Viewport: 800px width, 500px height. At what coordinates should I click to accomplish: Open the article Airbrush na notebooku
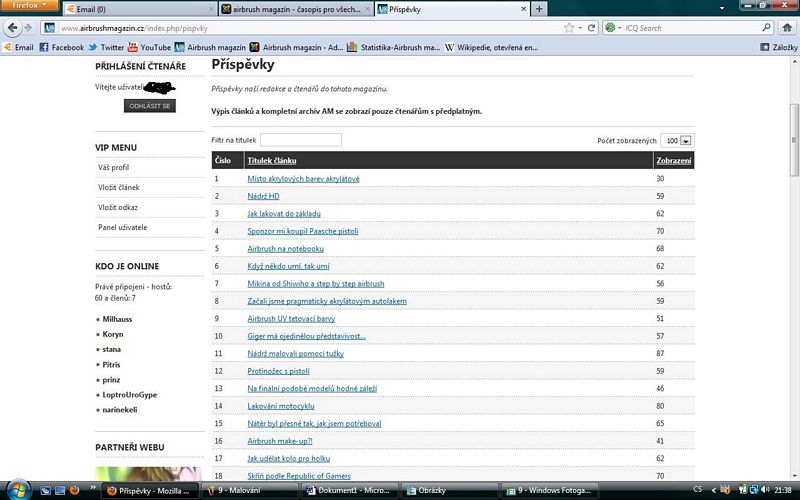[286, 247]
